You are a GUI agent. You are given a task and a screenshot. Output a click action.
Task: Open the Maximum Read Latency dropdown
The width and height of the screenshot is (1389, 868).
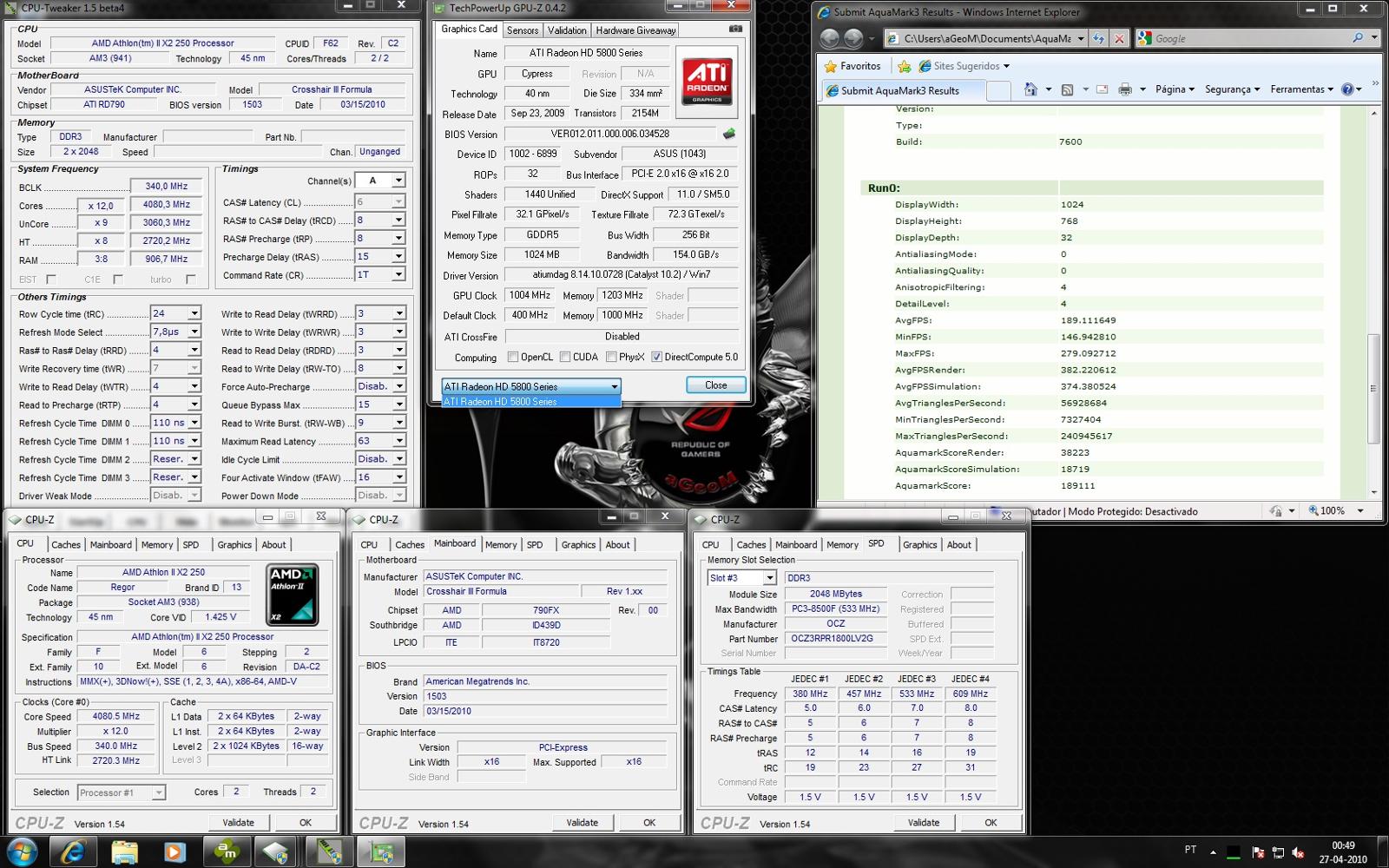coord(399,441)
